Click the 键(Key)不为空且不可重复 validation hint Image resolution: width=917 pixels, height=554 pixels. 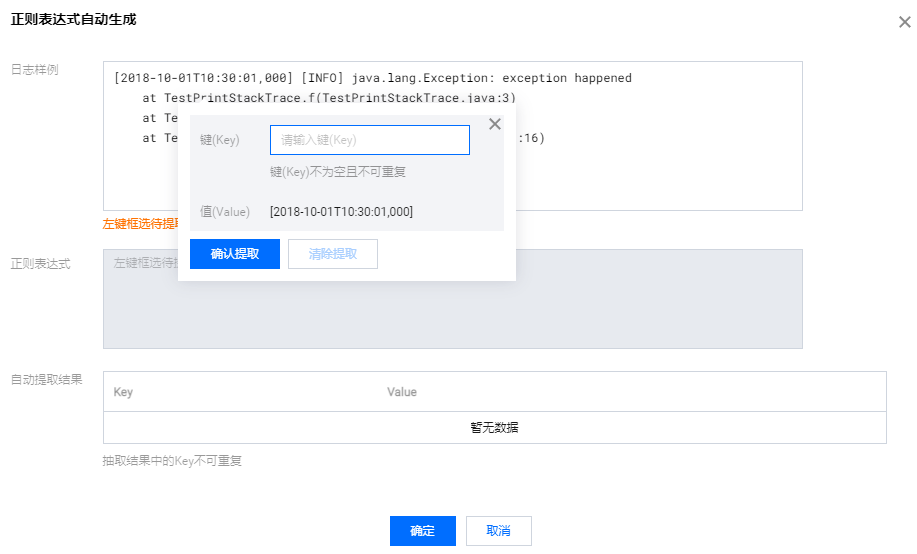[x=338, y=172]
